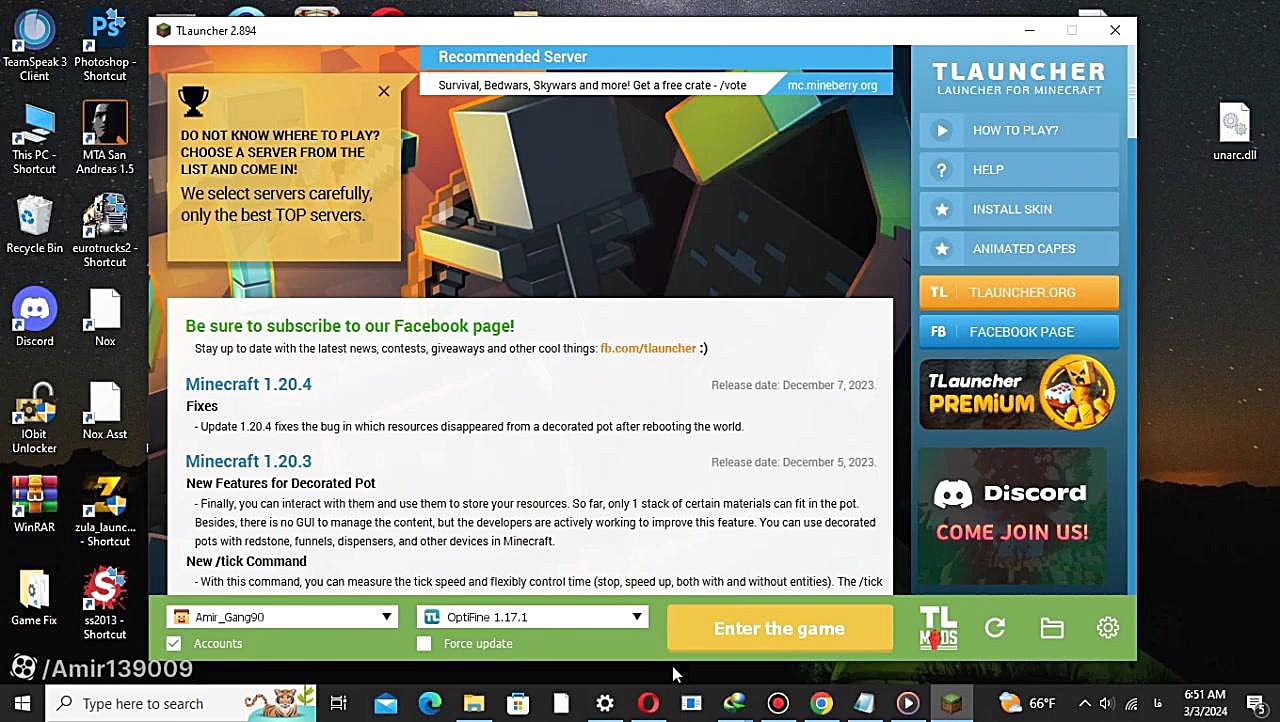Select MTA San Andreas 1.5 icon

tap(105, 138)
